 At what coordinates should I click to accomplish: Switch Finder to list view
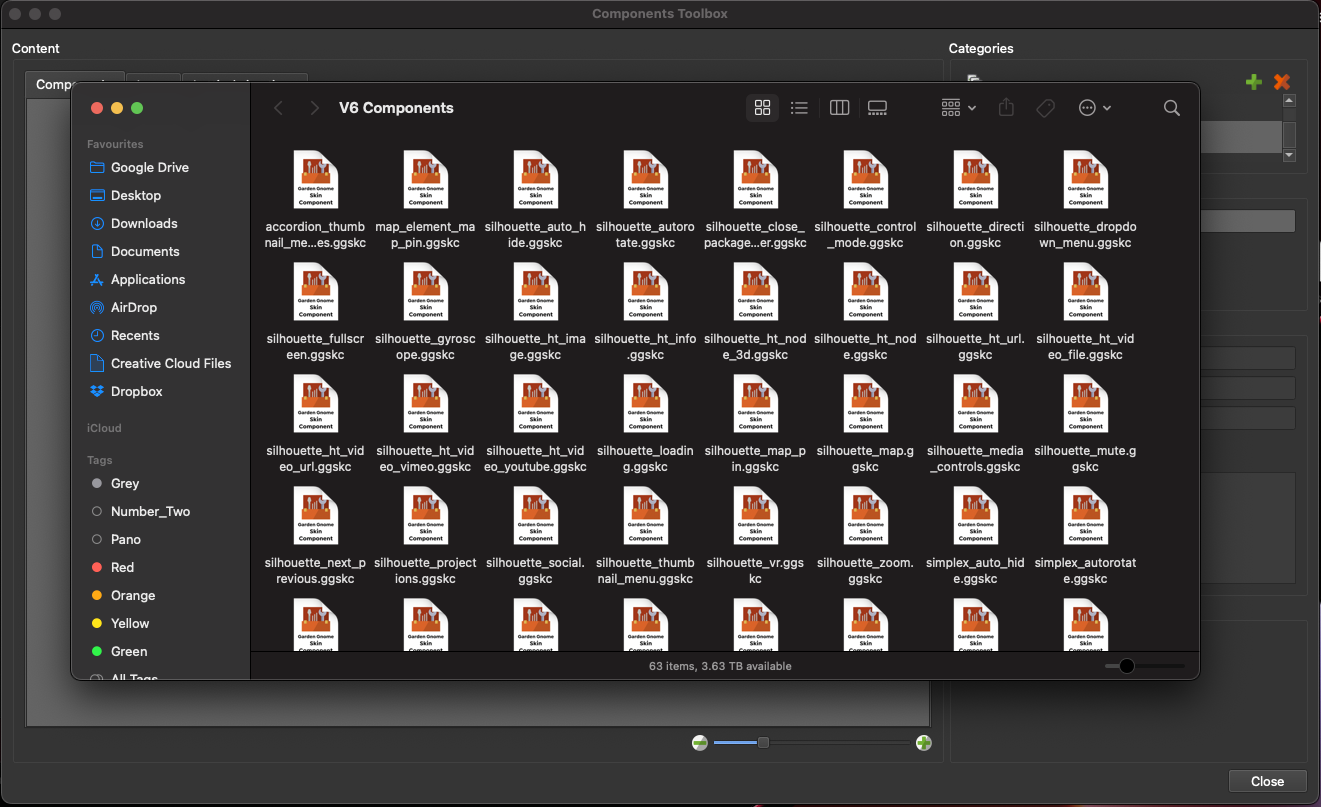[x=799, y=108]
